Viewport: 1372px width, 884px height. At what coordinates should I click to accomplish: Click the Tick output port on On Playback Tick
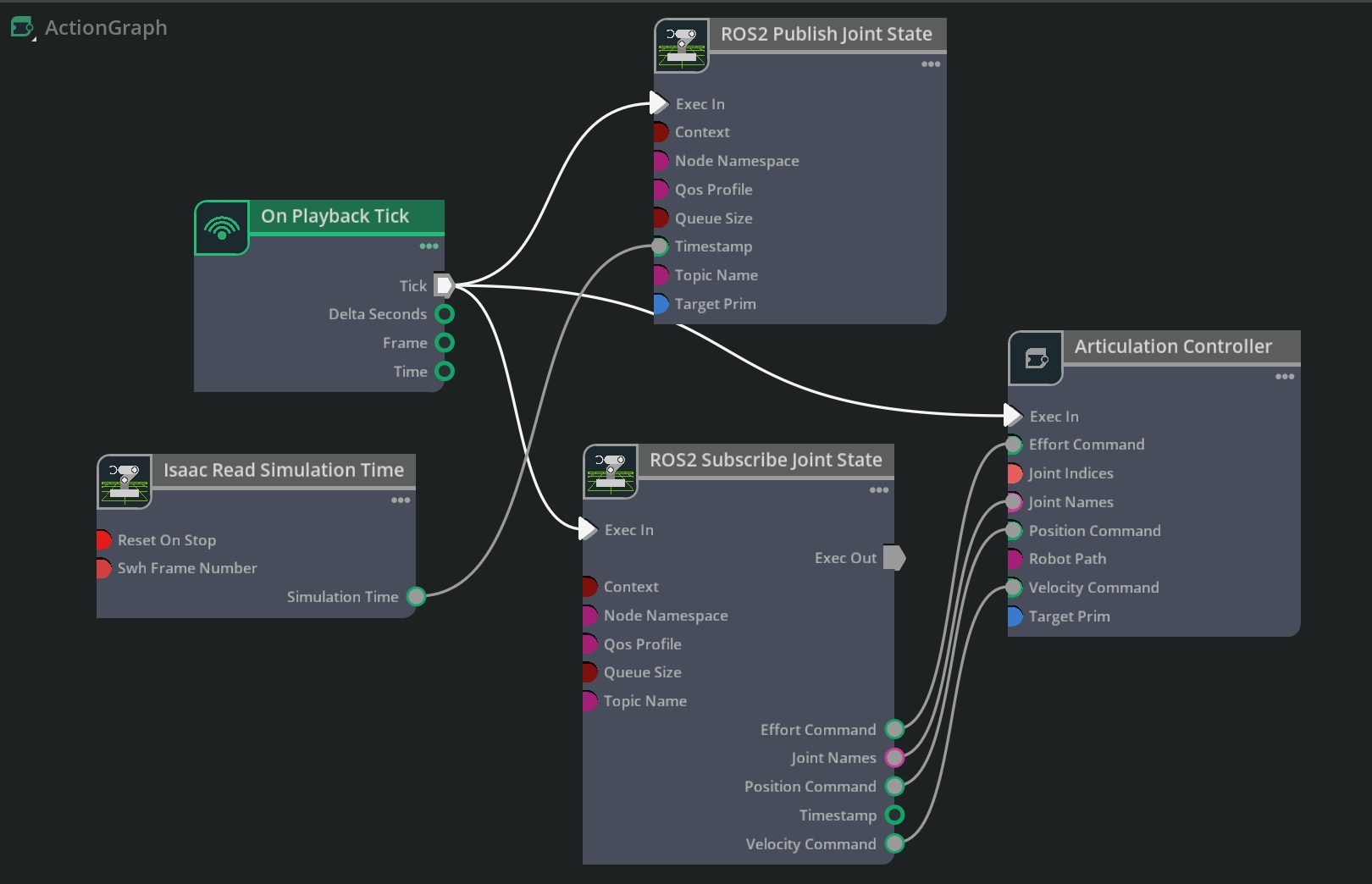(445, 285)
